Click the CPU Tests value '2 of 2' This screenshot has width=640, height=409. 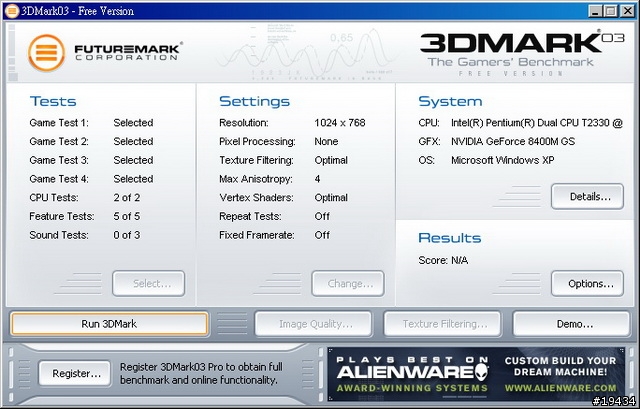click(127, 198)
